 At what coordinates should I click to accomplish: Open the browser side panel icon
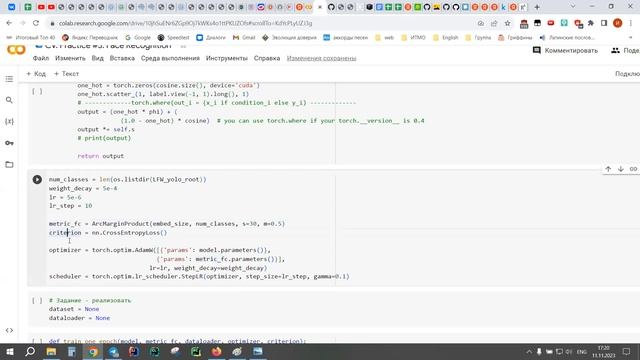[604, 23]
